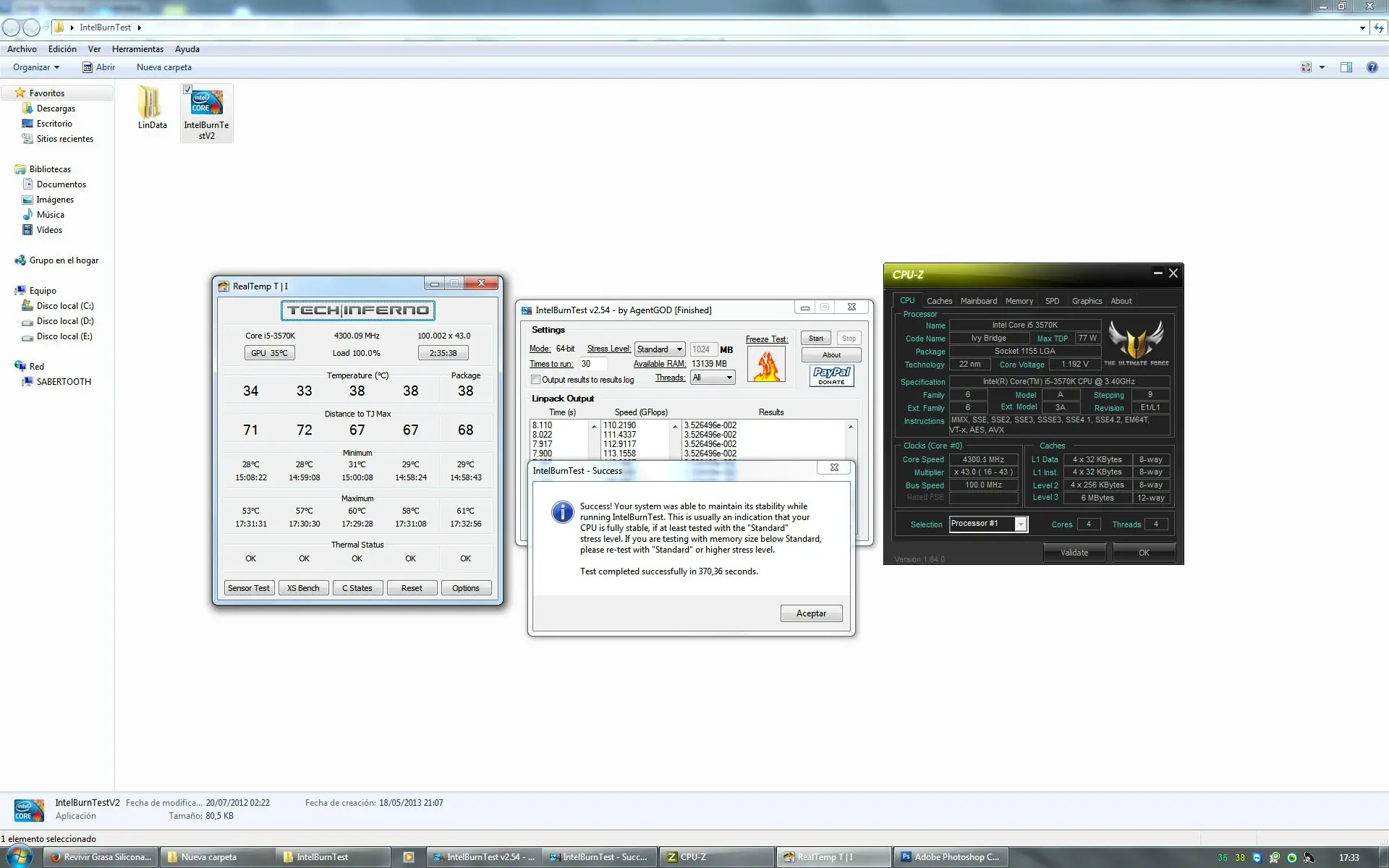Close the IntelBurnTest Success dialog
Viewport: 1389px width, 868px height.
[834, 468]
